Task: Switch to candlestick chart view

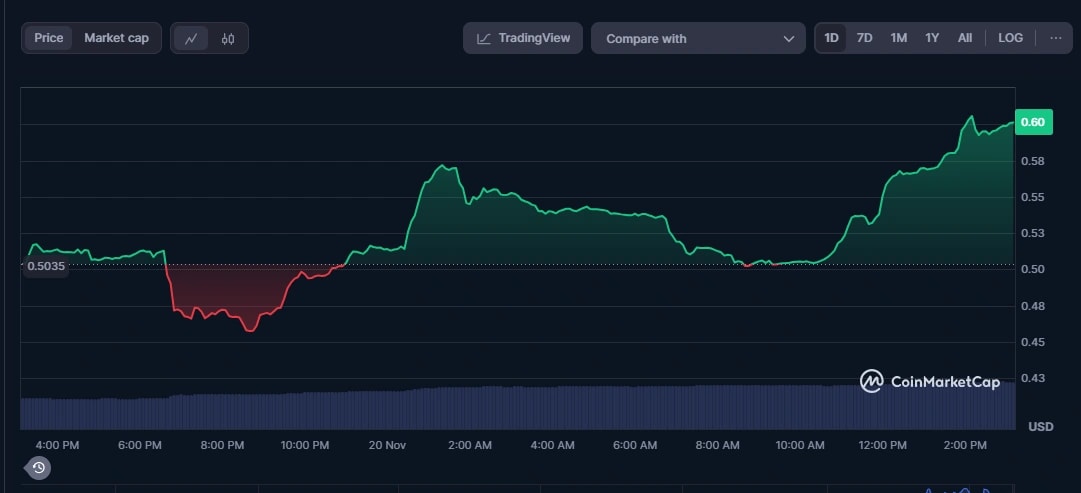Action: pyautogui.click(x=228, y=39)
